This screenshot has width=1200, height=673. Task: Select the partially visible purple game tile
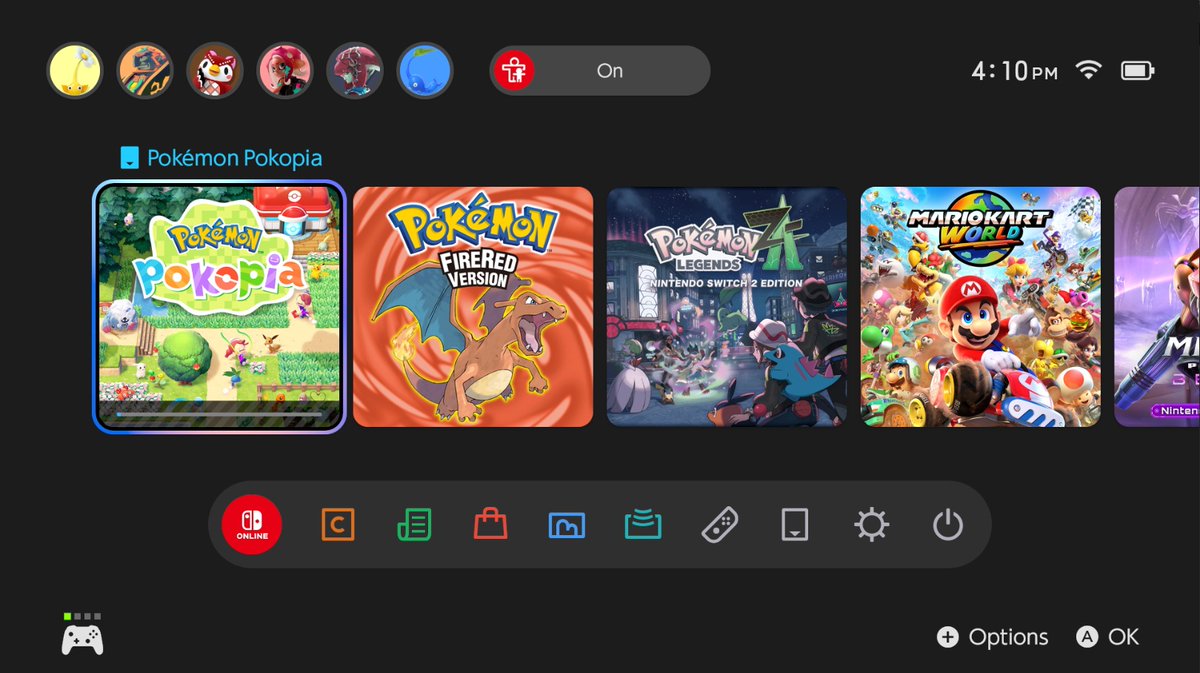point(1157,307)
